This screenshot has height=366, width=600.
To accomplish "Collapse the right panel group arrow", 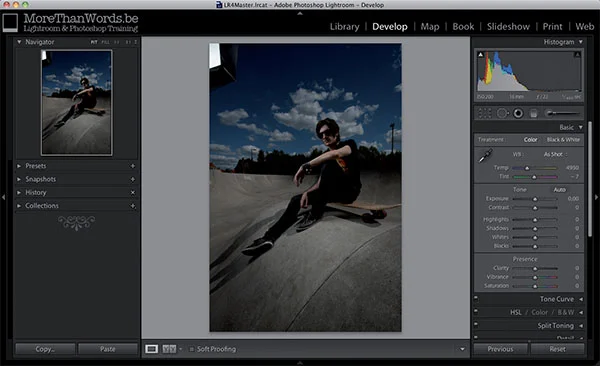I will (596, 198).
